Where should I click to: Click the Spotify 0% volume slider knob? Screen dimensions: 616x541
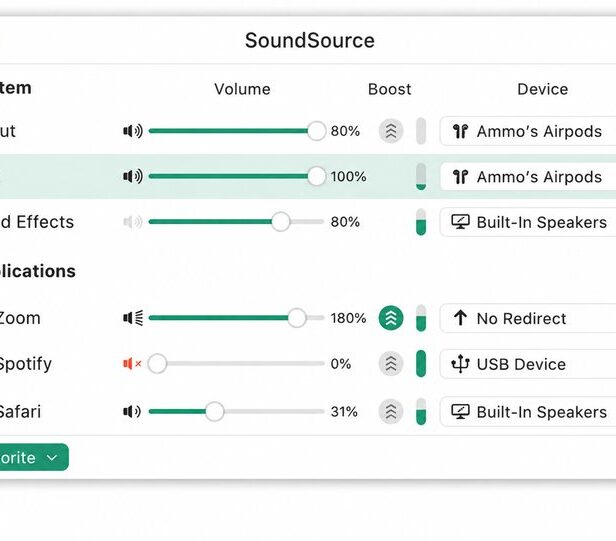click(157, 364)
